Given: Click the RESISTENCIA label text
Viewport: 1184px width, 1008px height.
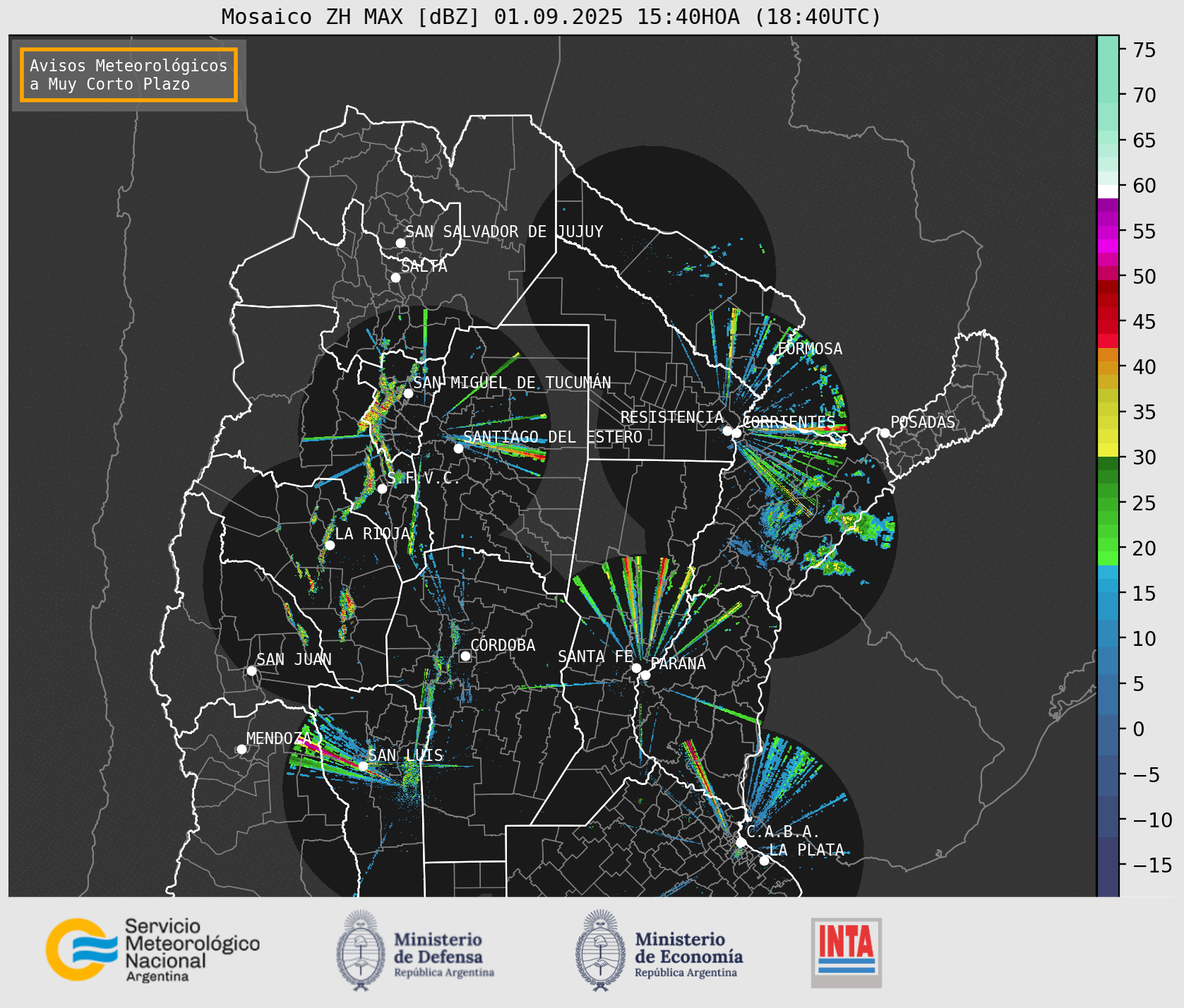Looking at the screenshot, I should [x=672, y=417].
